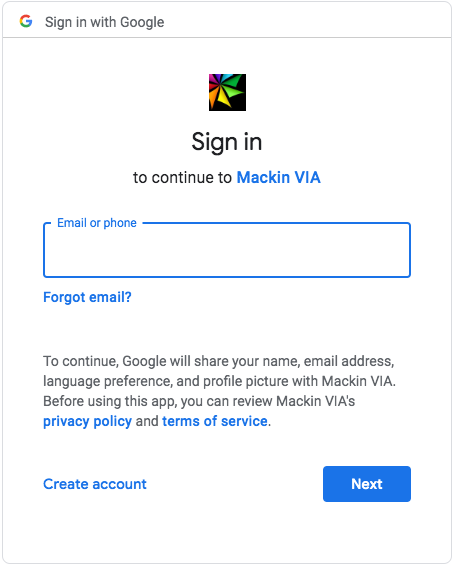The width and height of the screenshot is (461, 565).
Task: Focus the Email or phone field
Action: coord(227,250)
